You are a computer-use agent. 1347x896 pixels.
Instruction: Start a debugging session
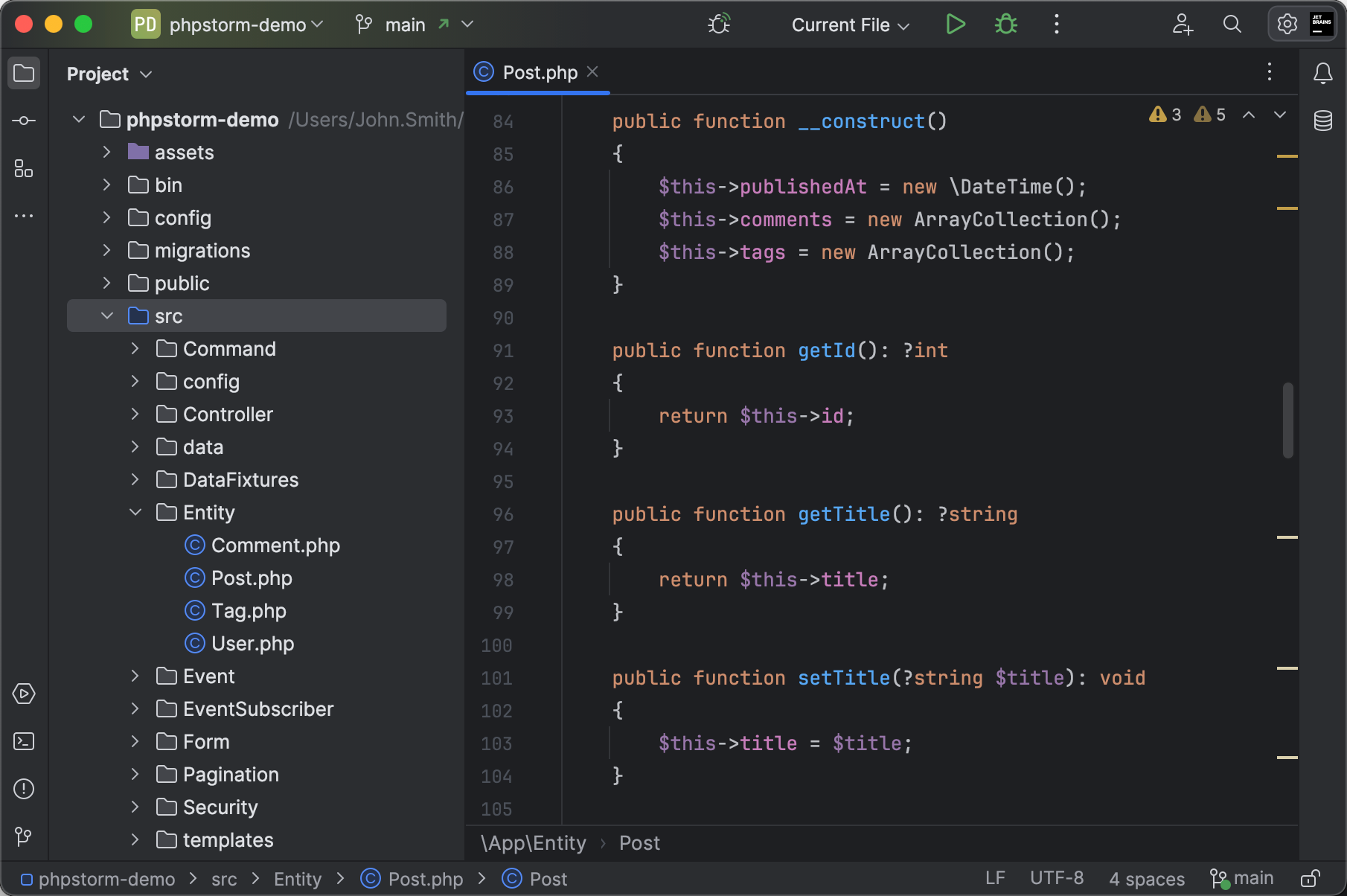(1005, 24)
